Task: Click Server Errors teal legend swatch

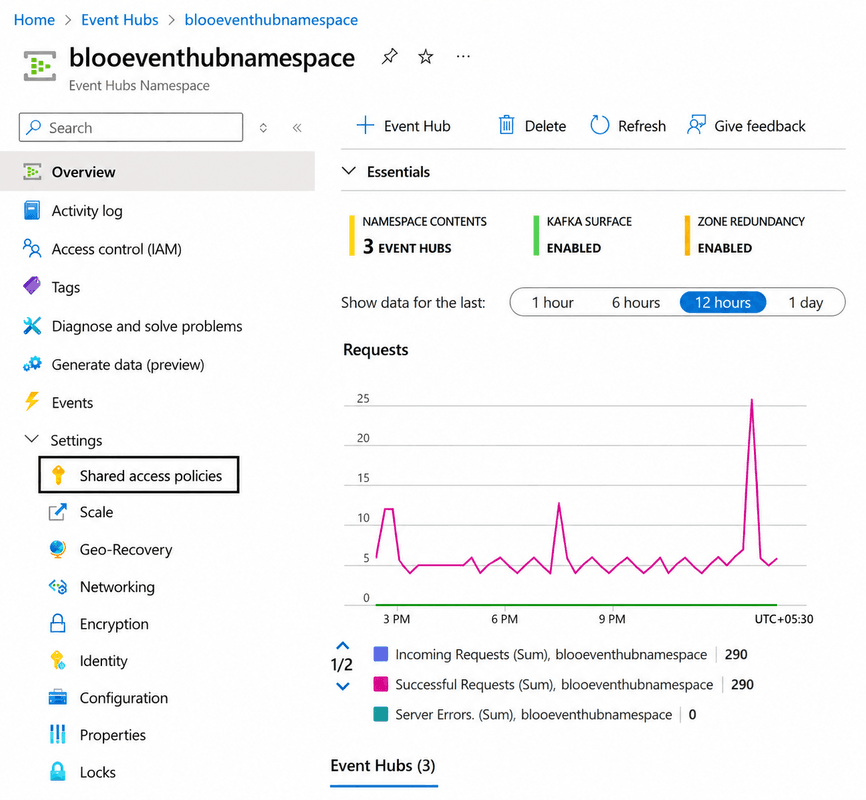Action: click(x=381, y=714)
